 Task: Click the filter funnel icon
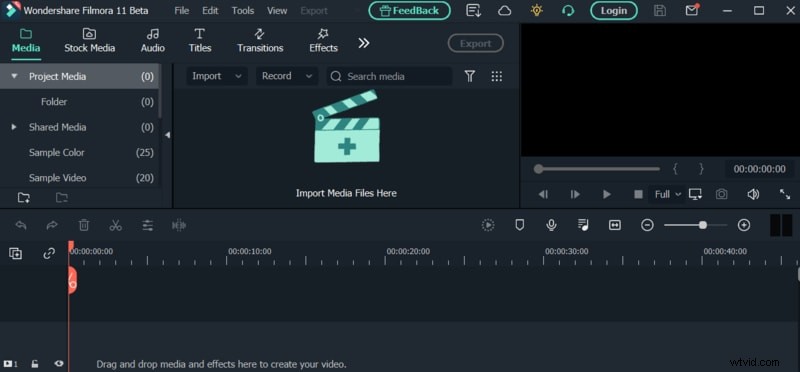[x=469, y=76]
